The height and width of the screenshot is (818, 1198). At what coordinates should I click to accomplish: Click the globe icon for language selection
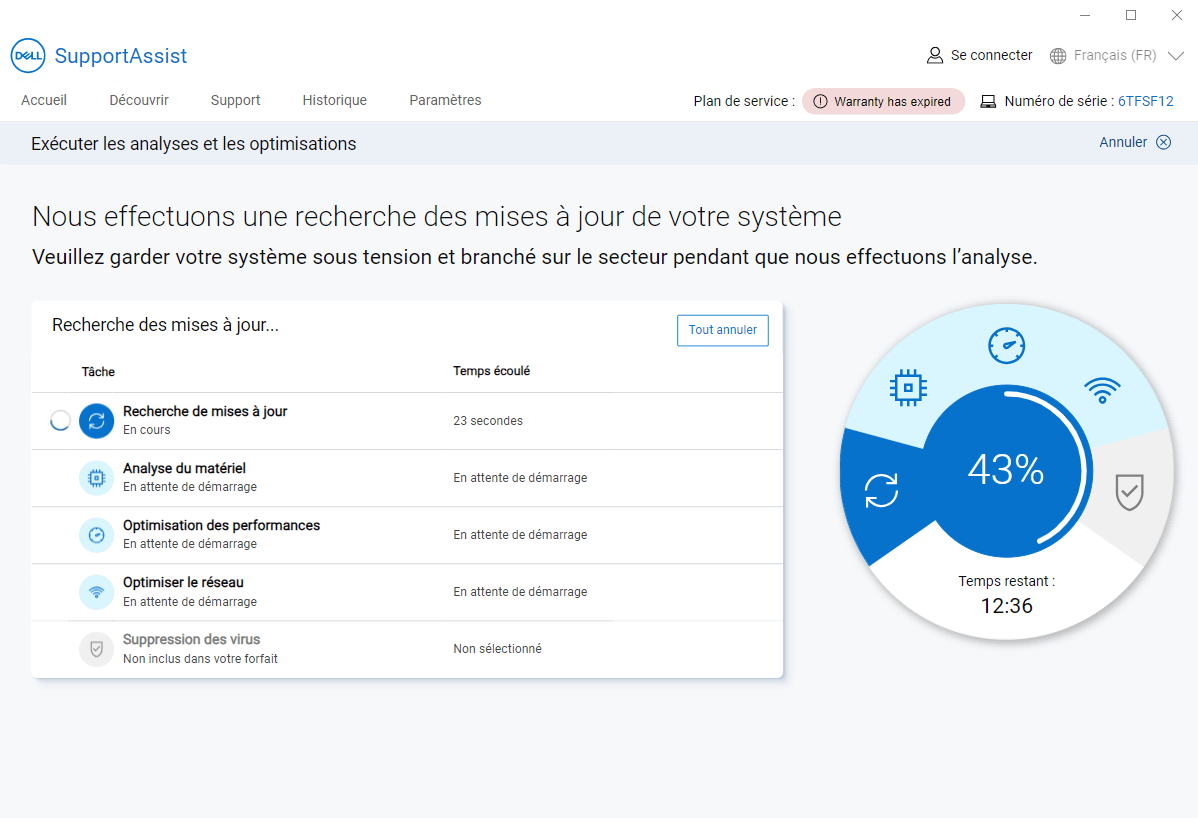[1058, 56]
